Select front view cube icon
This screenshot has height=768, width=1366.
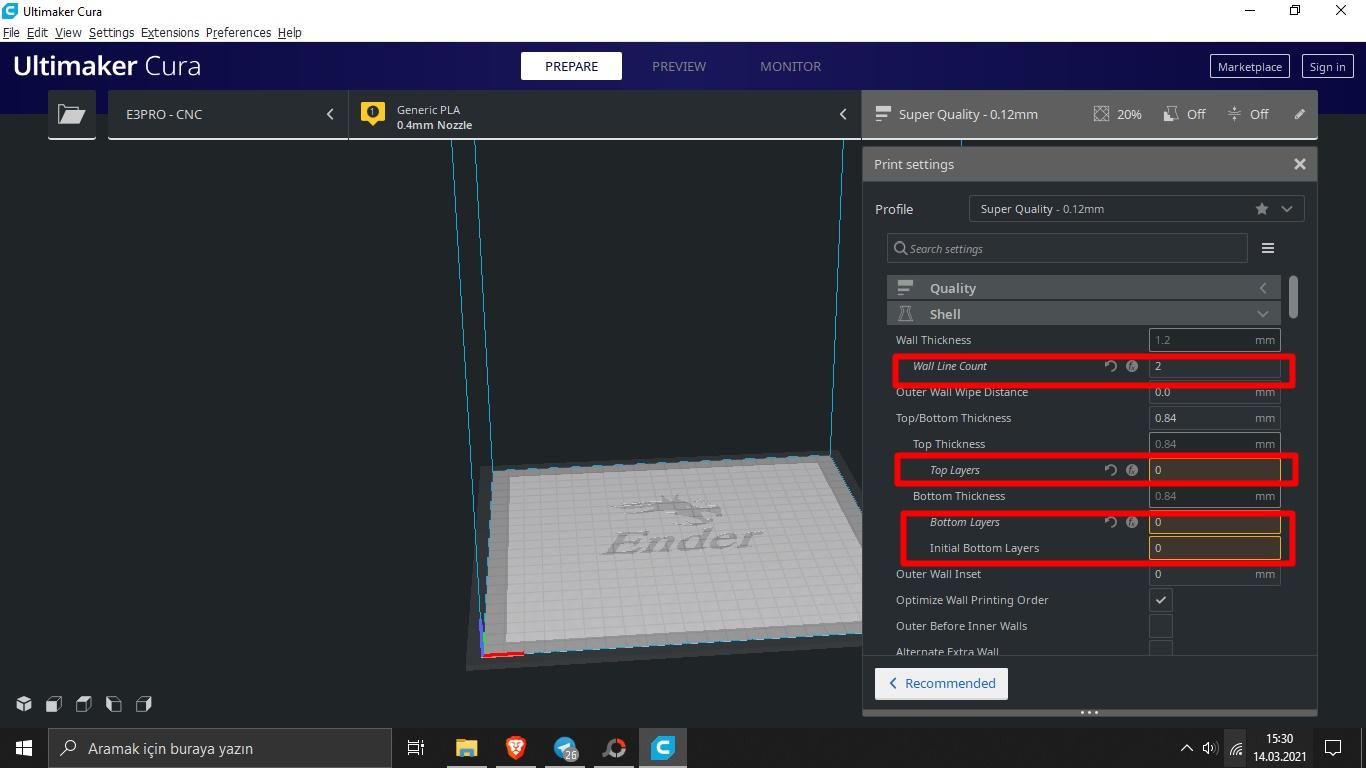(x=54, y=704)
